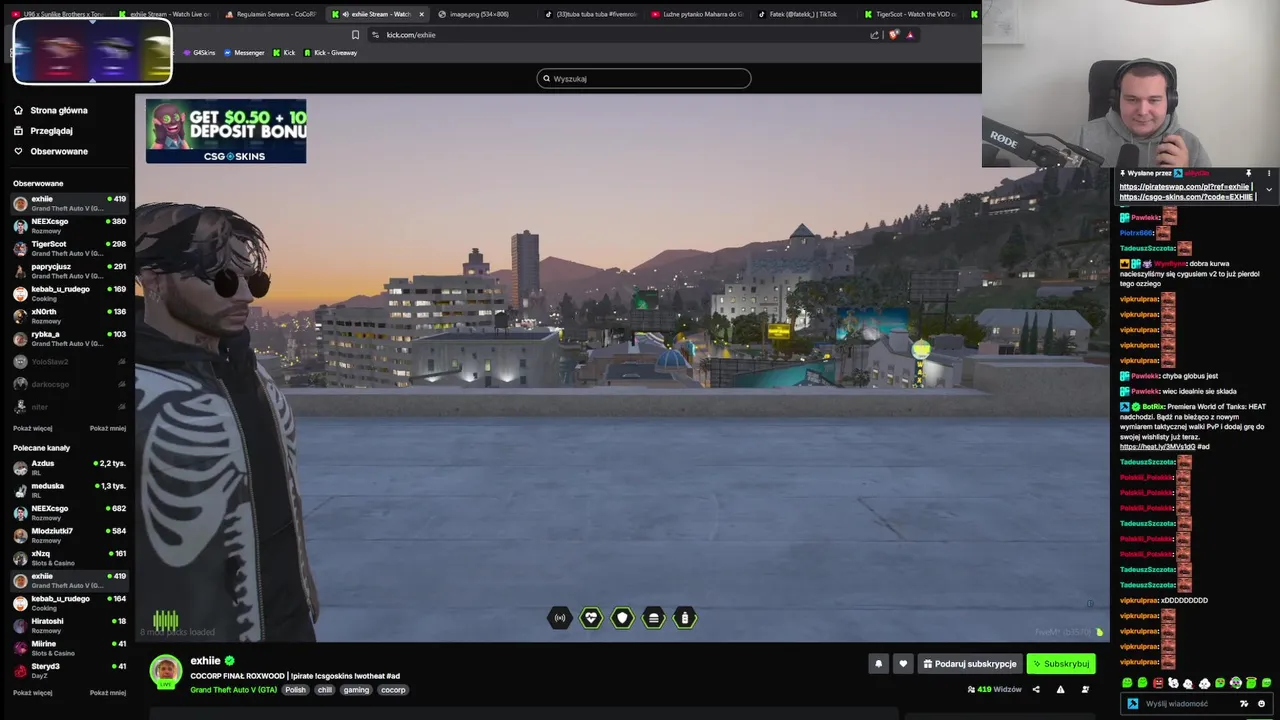The width and height of the screenshot is (1280, 720).
Task: Open Steryd3 DayZ channel
Action: 69,670
